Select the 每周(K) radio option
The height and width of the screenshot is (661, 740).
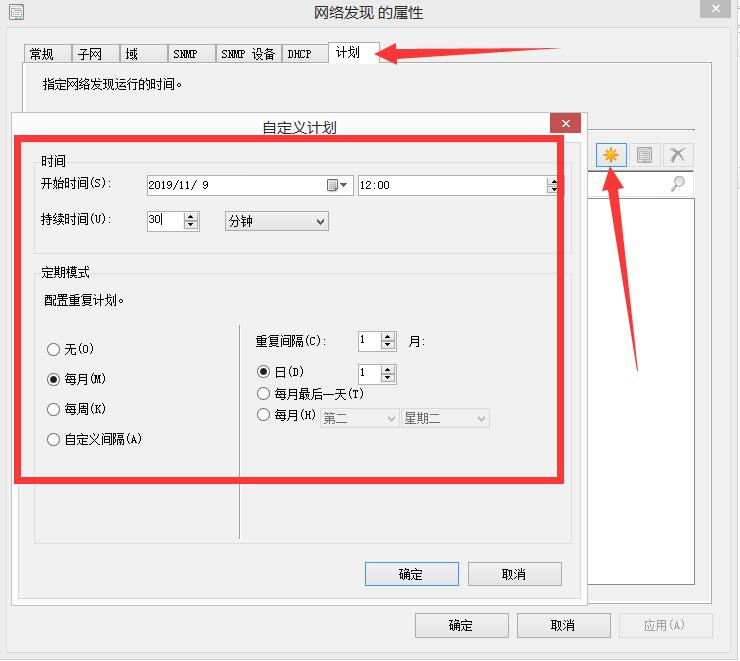[53, 409]
